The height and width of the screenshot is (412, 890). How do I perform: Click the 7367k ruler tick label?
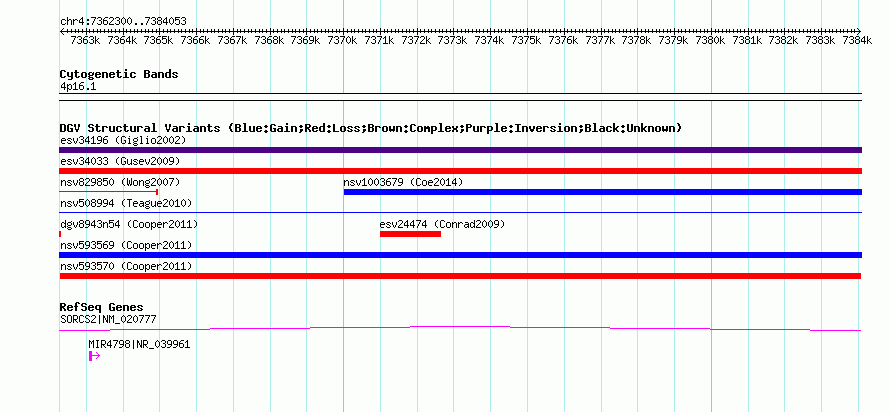[x=233, y=40]
